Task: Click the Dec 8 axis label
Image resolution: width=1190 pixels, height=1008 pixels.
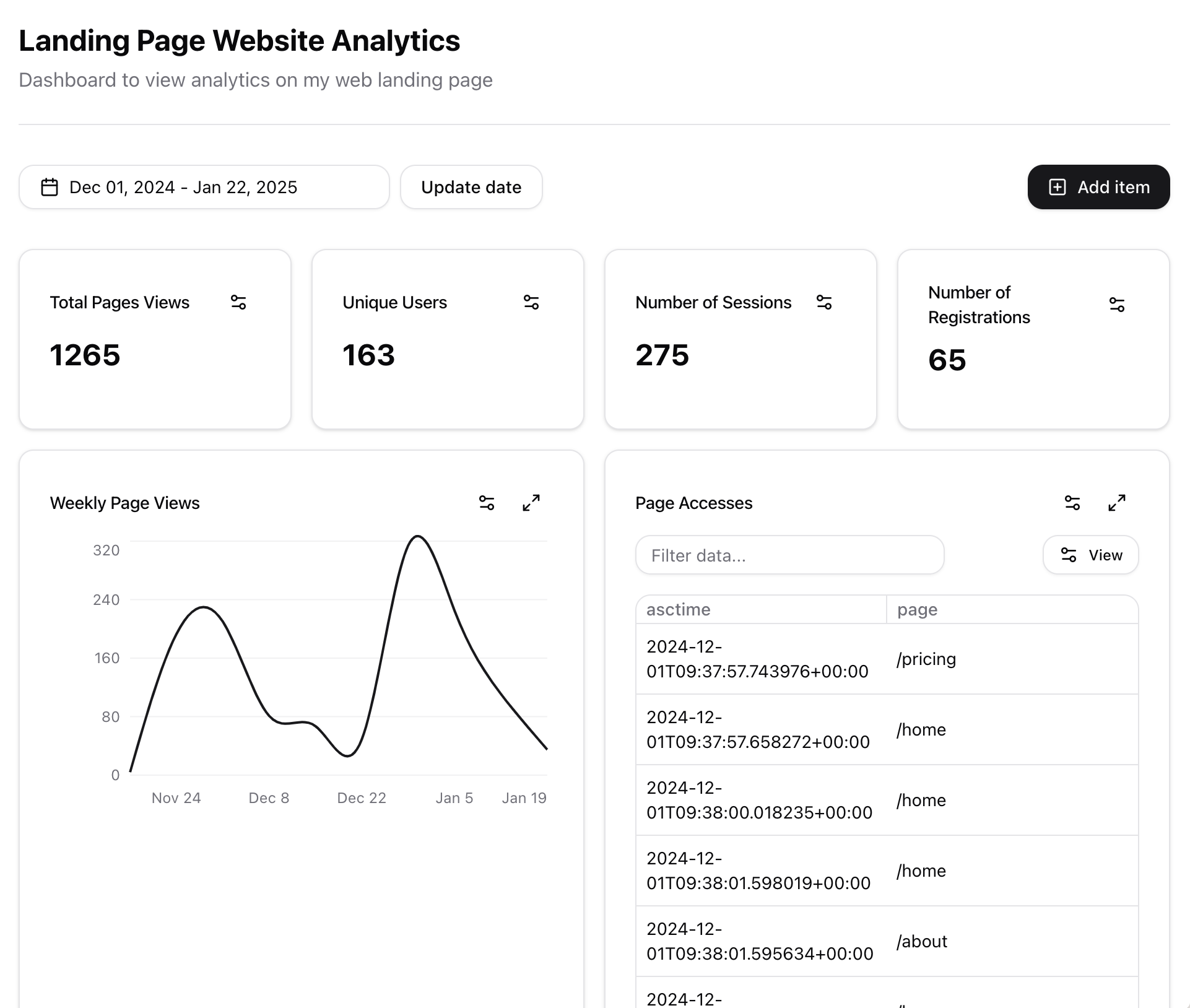Action: tap(269, 798)
